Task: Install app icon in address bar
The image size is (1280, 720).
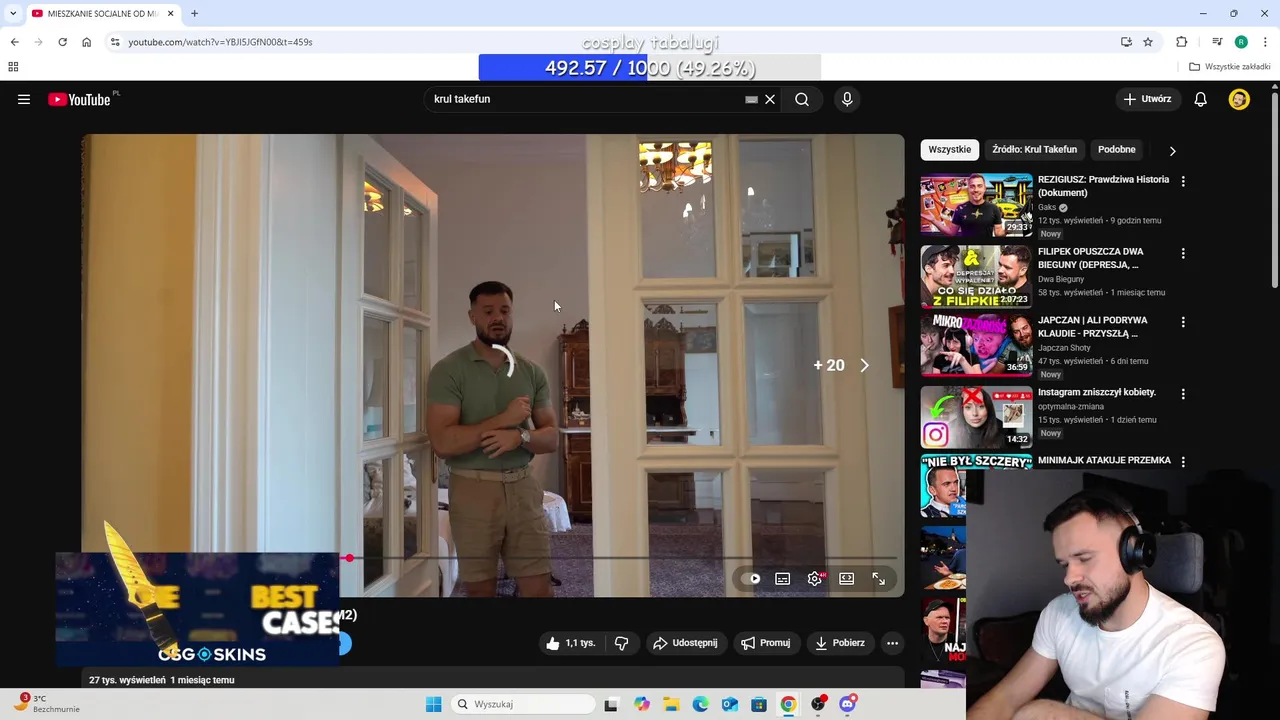Action: (x=1126, y=42)
